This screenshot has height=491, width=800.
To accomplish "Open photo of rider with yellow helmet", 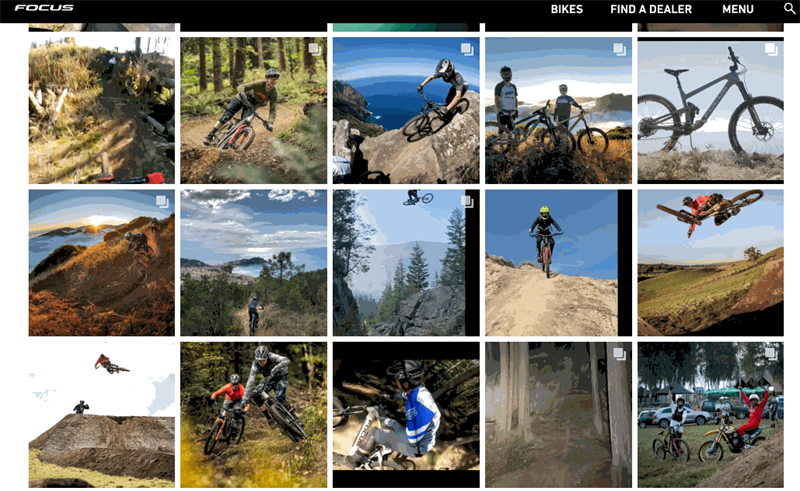I will 558,263.
